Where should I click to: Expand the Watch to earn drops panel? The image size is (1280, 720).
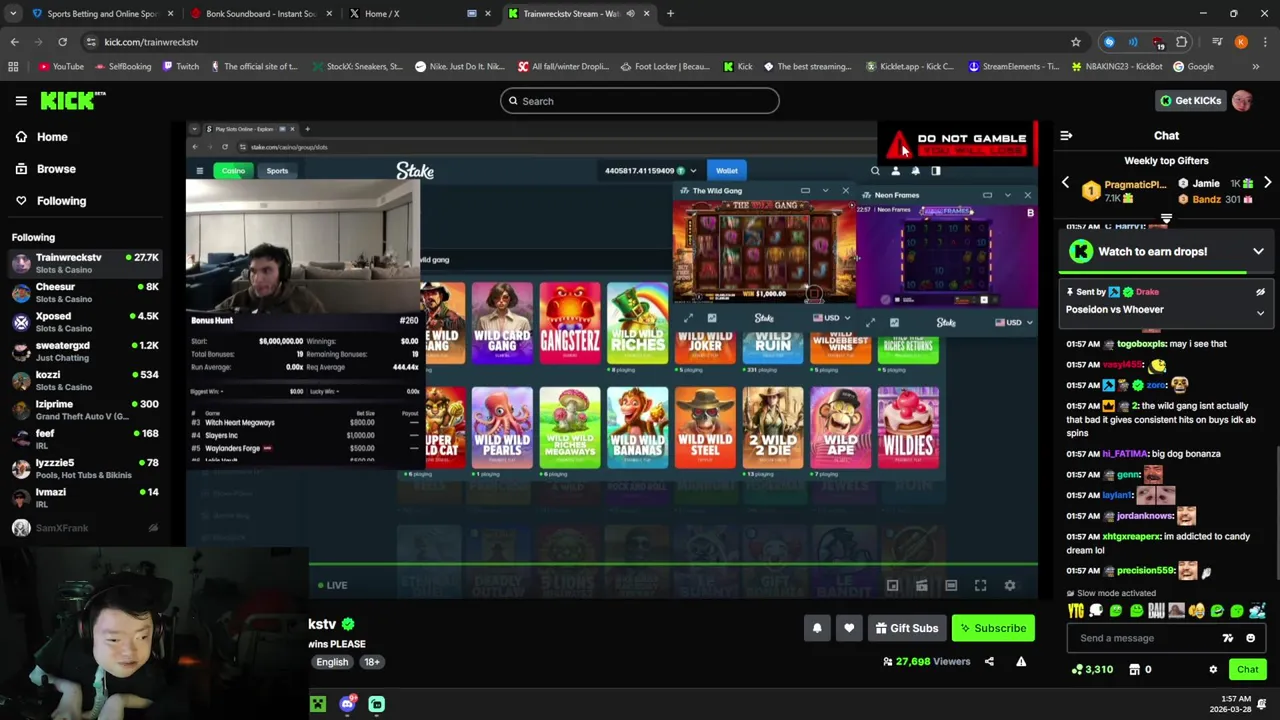click(x=1258, y=251)
